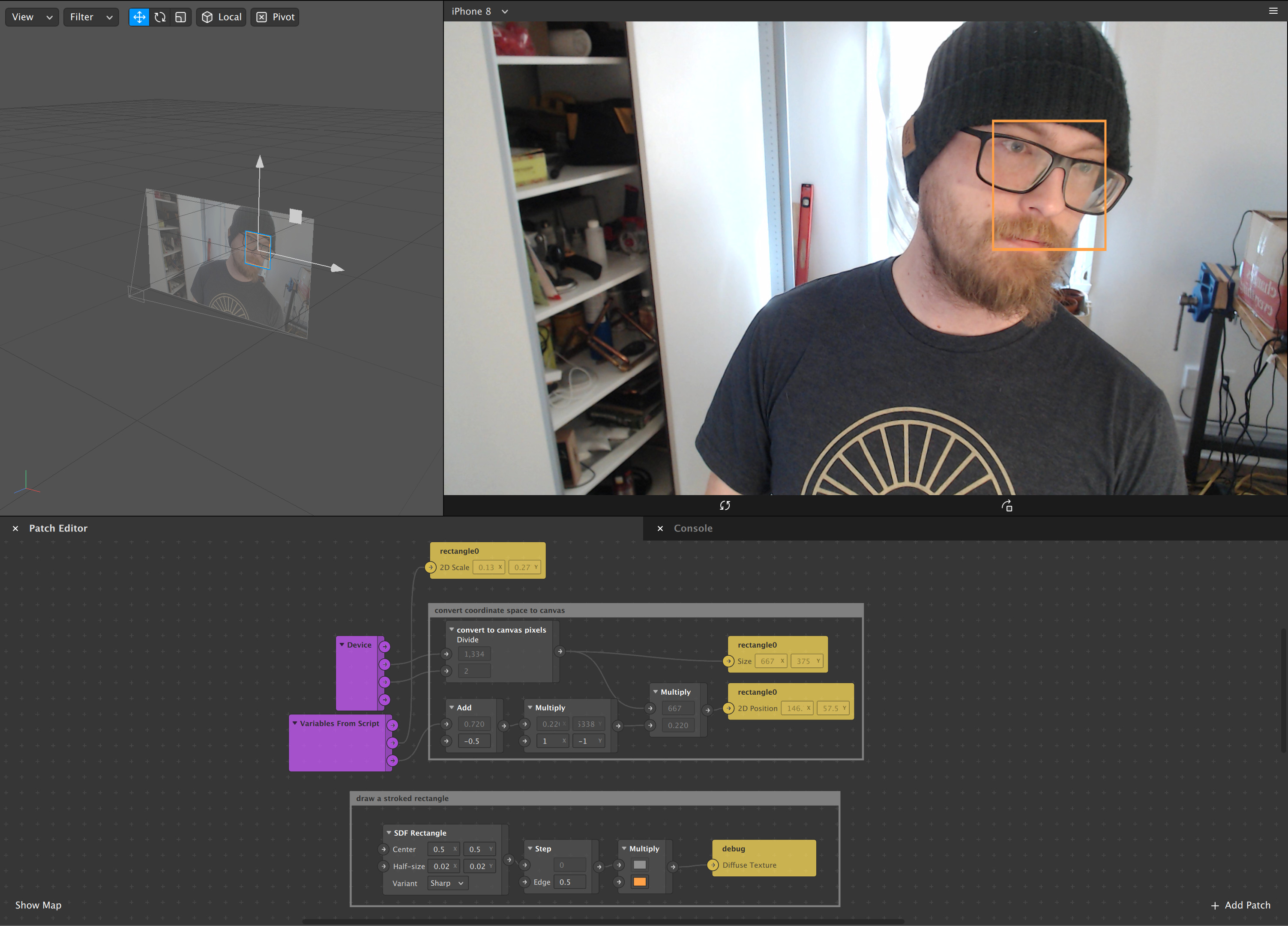Click the grey color swatch in Multiply patch
This screenshot has height=926, width=1288.
click(x=639, y=865)
